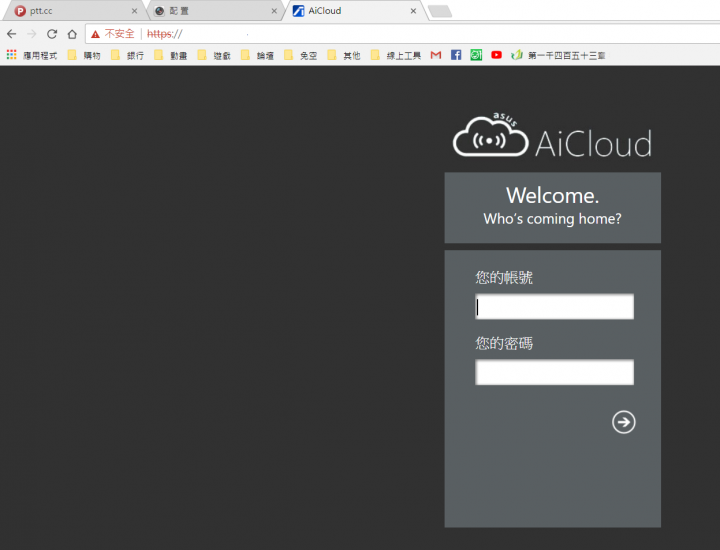Viewport: 720px width, 550px height.
Task: Navigate back to previous page
Action: (x=12, y=34)
